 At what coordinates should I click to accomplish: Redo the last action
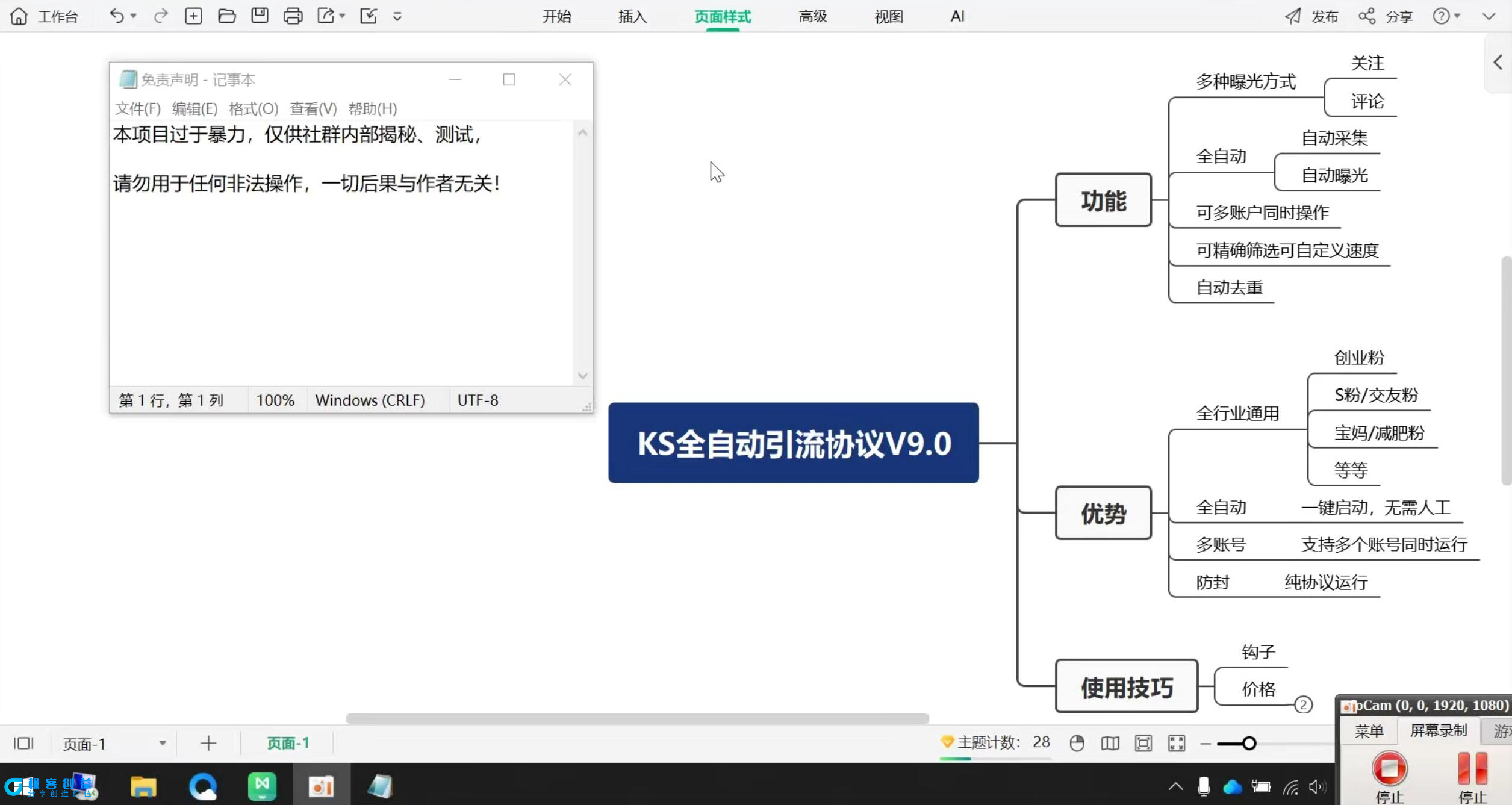point(161,16)
